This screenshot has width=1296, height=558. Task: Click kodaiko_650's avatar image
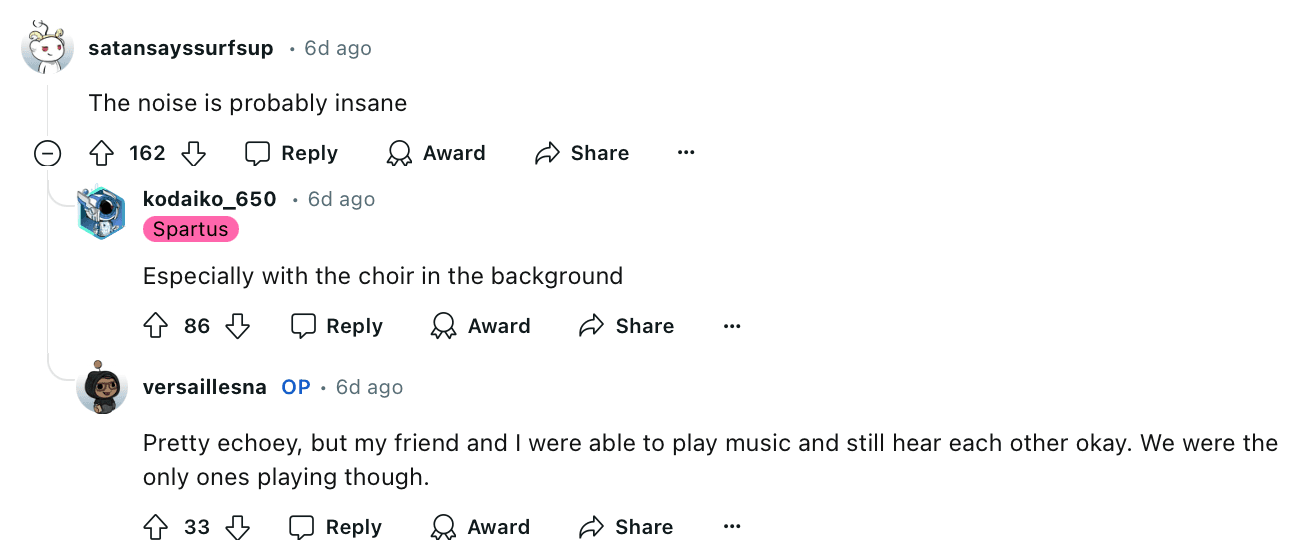[x=102, y=212]
